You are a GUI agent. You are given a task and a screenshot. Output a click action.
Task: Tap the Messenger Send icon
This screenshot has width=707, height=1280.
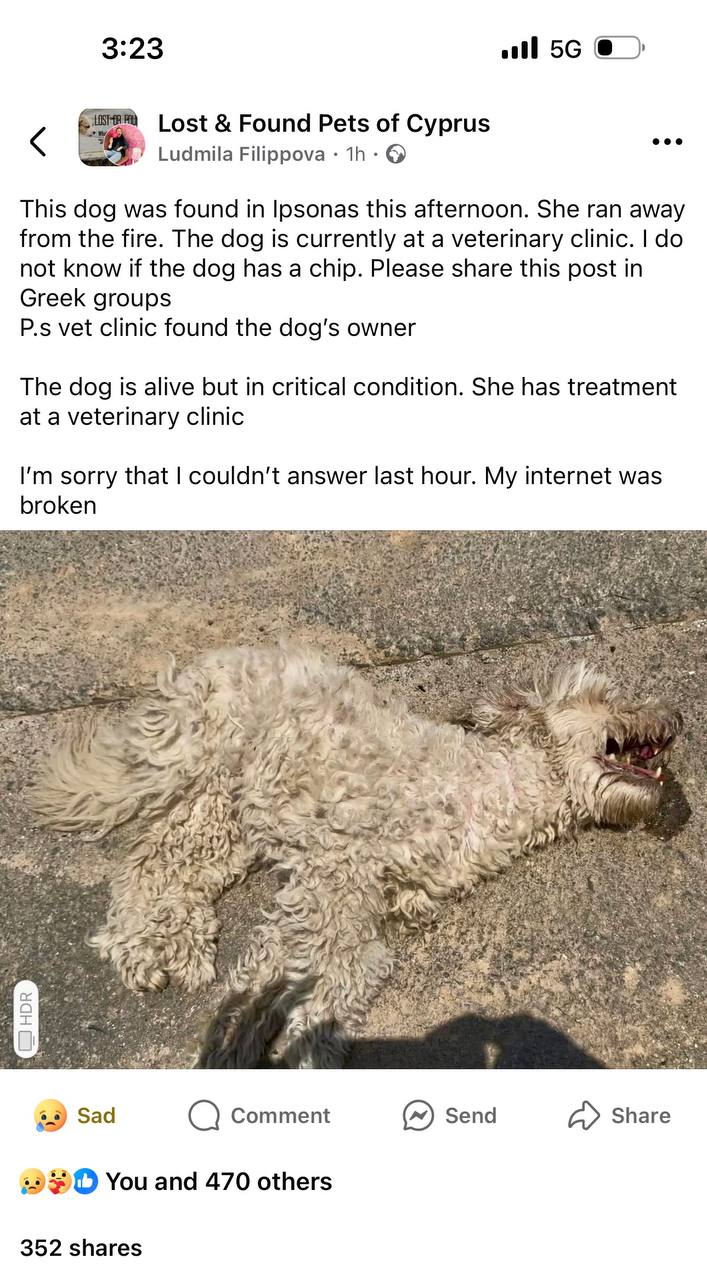click(x=418, y=1115)
